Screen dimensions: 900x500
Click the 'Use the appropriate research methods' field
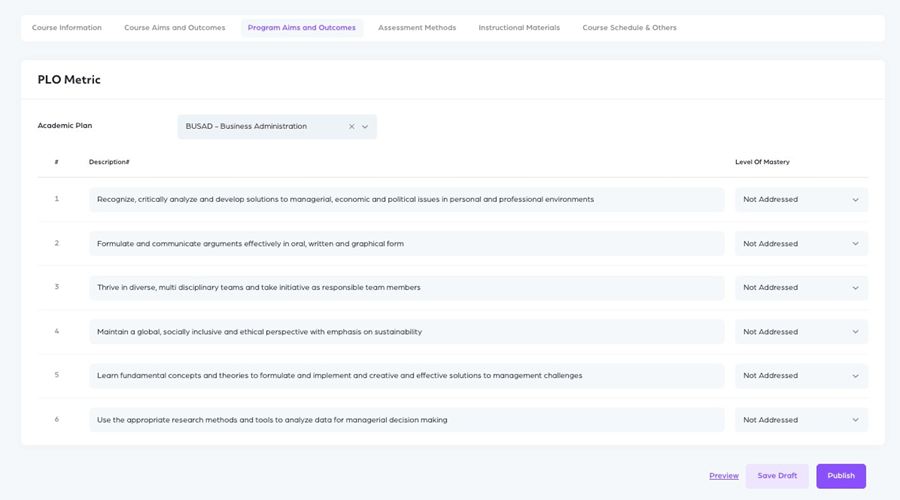coord(406,420)
